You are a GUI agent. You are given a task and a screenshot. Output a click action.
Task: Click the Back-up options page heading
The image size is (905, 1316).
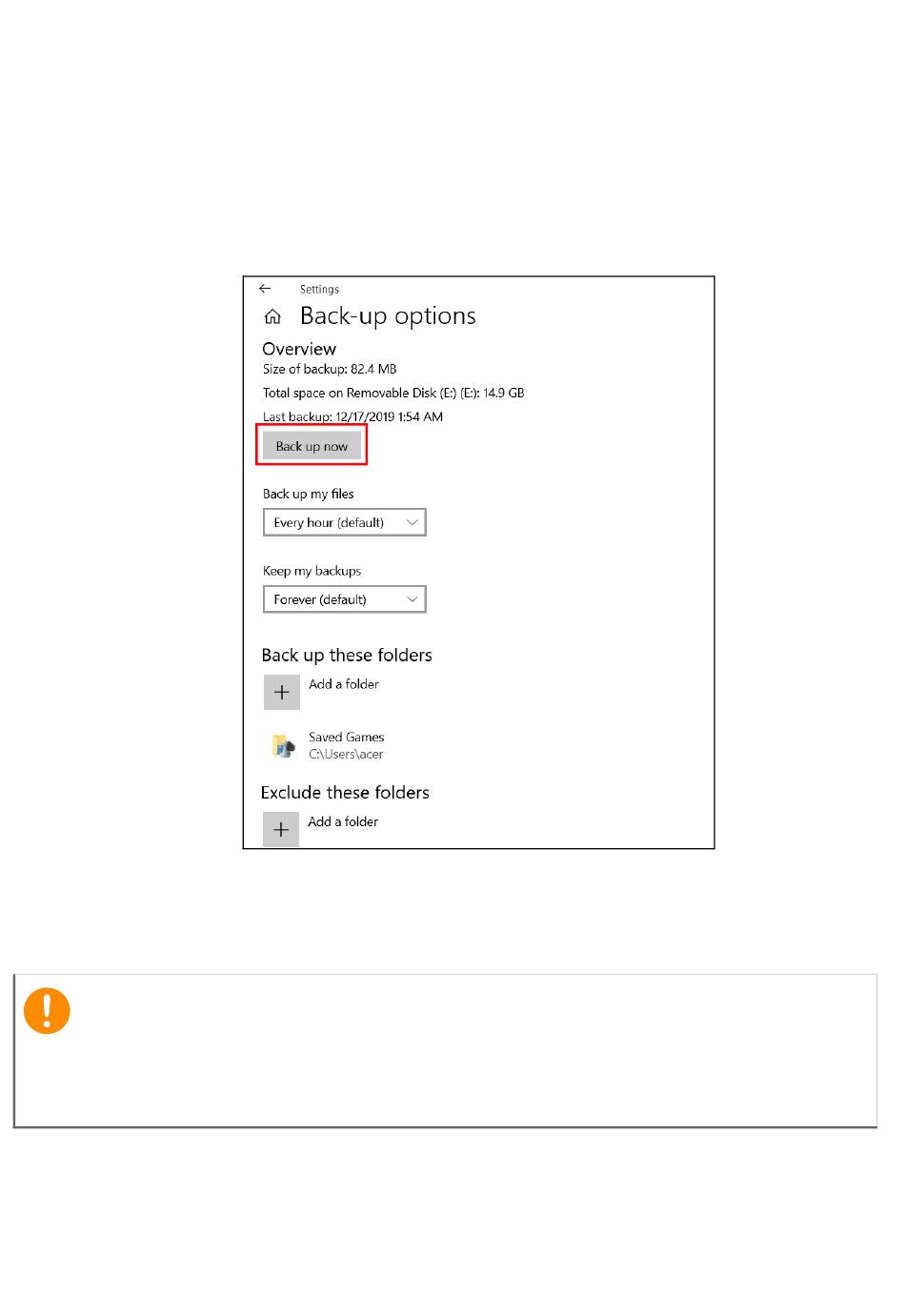(388, 316)
